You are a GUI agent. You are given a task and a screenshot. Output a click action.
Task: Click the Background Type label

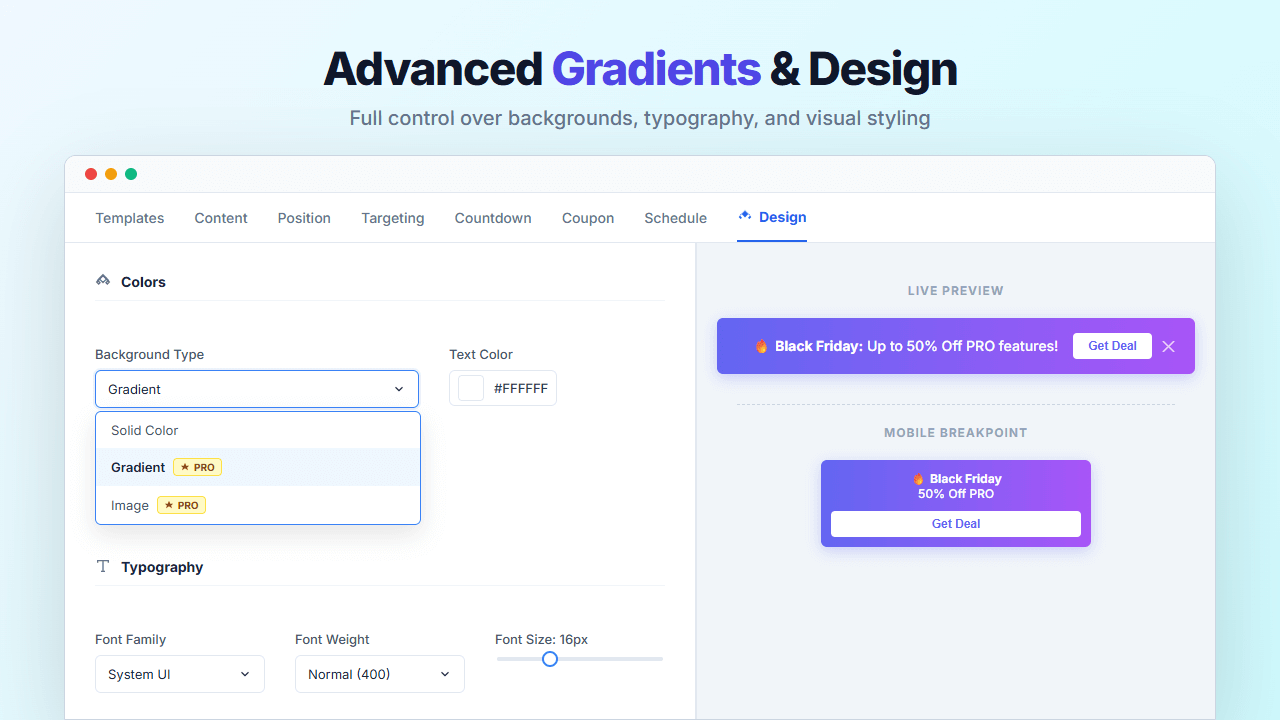149,354
